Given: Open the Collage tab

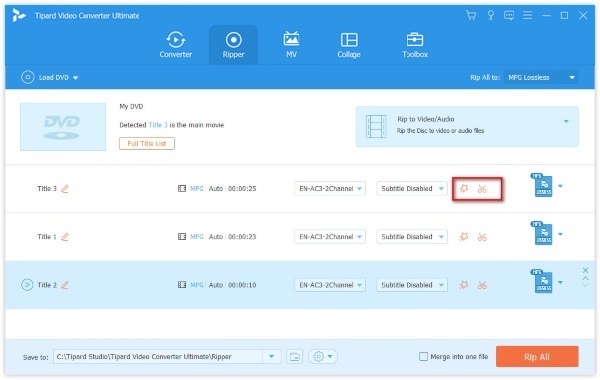Looking at the screenshot, I should (349, 45).
